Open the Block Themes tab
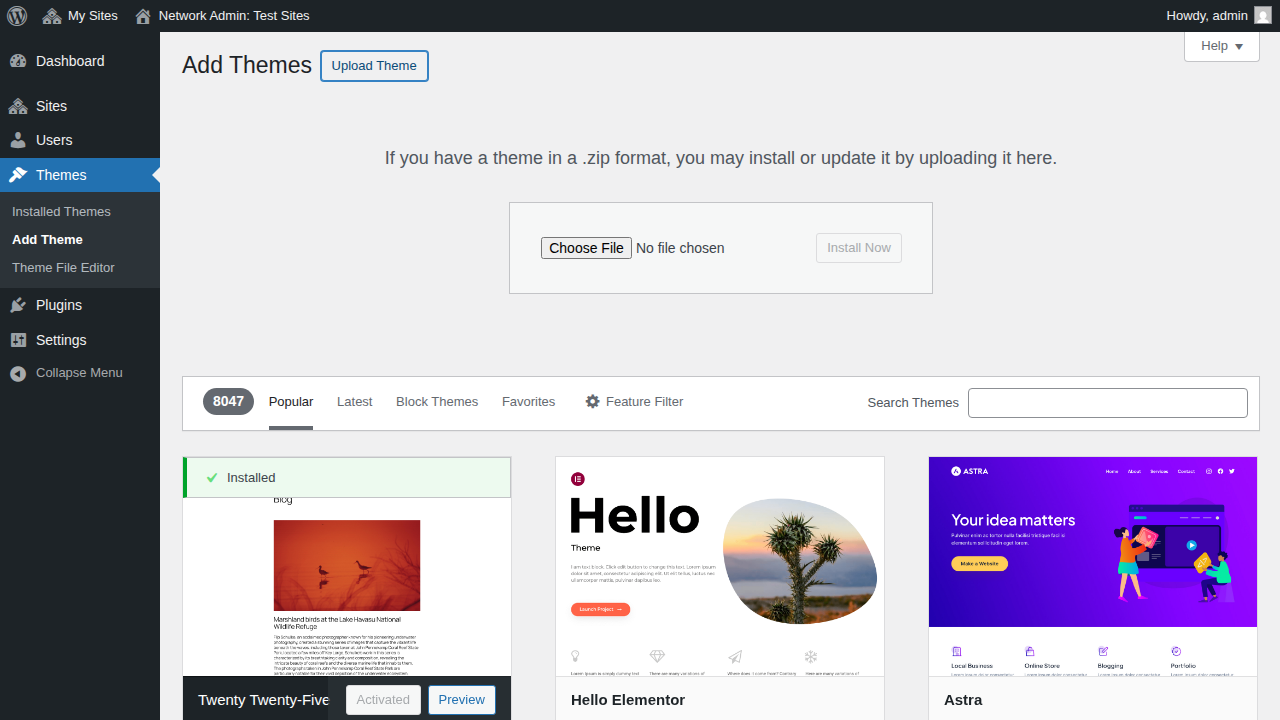The width and height of the screenshot is (1280, 720). [x=437, y=401]
